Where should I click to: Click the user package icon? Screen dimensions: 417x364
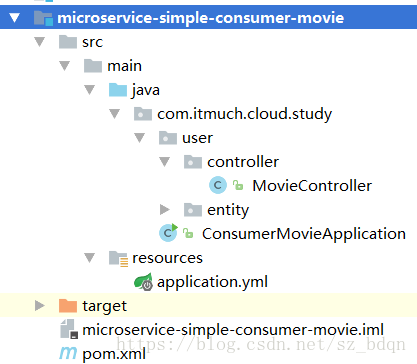click(168, 138)
